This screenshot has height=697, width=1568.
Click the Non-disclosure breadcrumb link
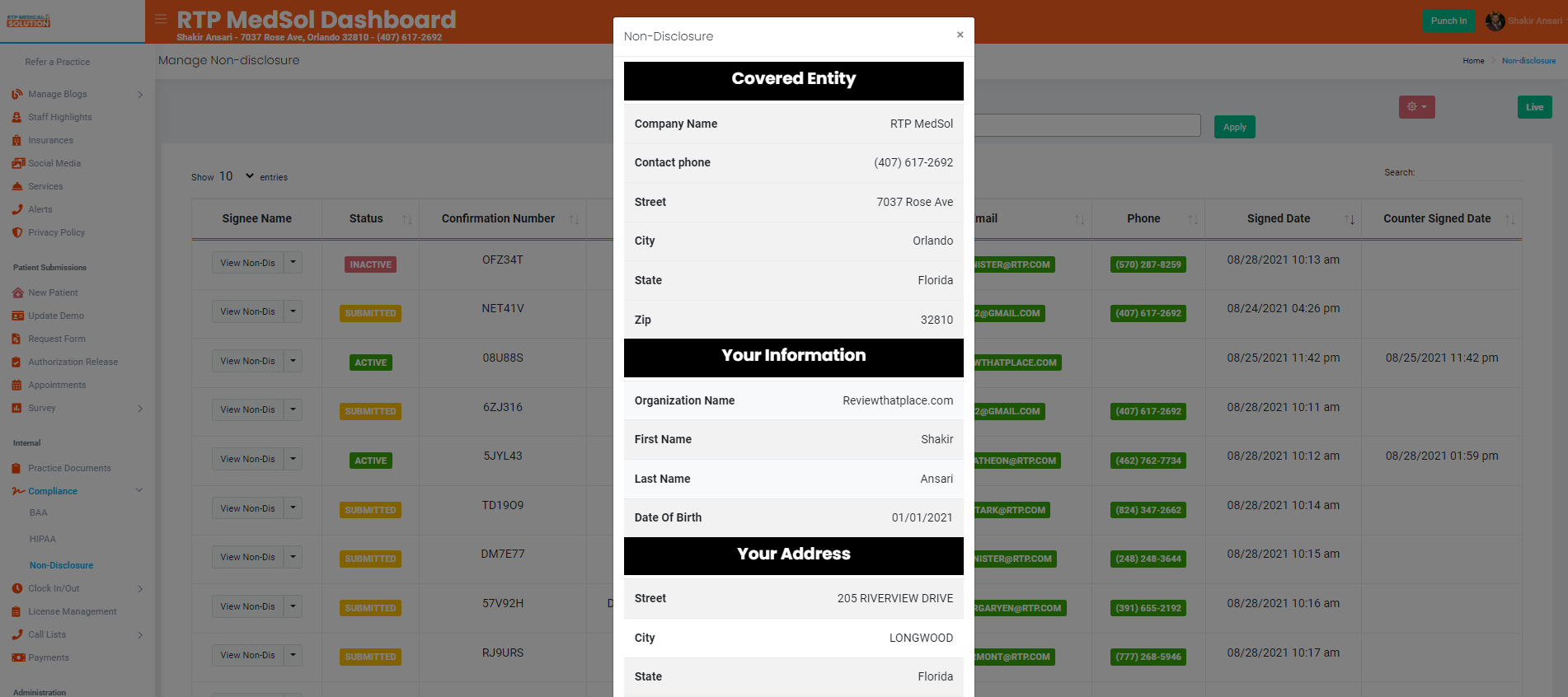pyautogui.click(x=1528, y=61)
